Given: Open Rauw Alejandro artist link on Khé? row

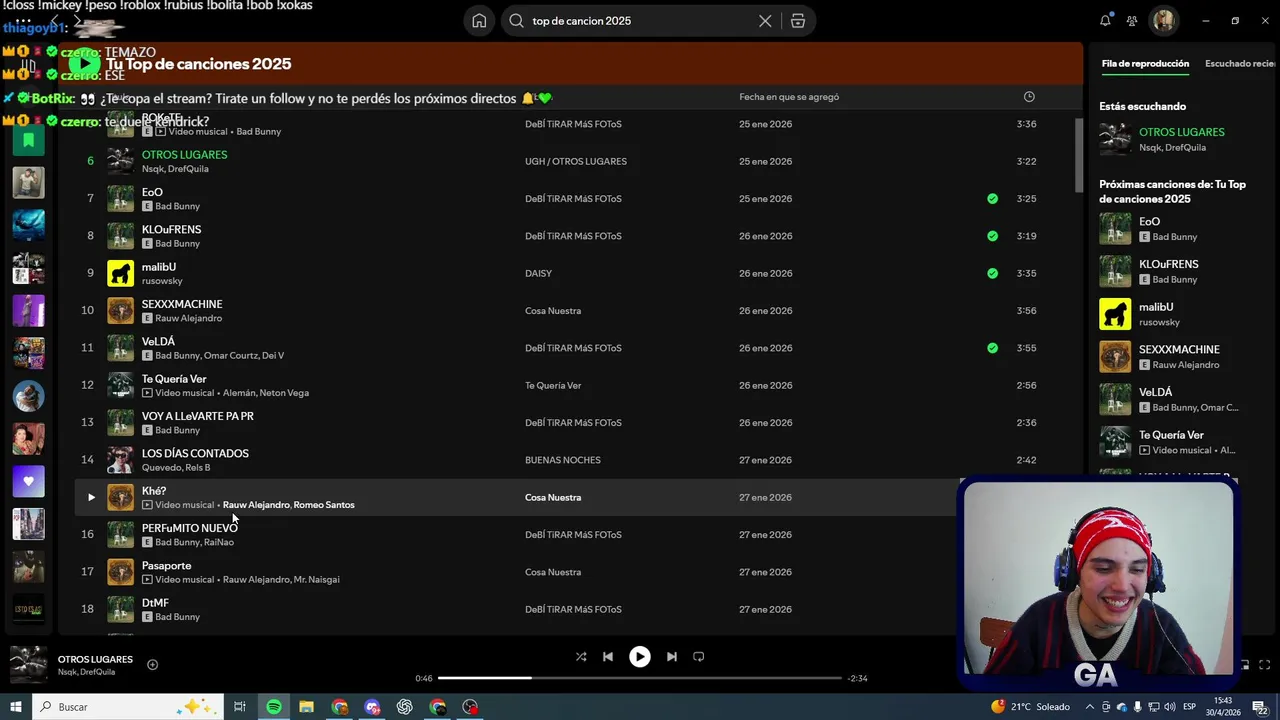Looking at the screenshot, I should (x=256, y=505).
